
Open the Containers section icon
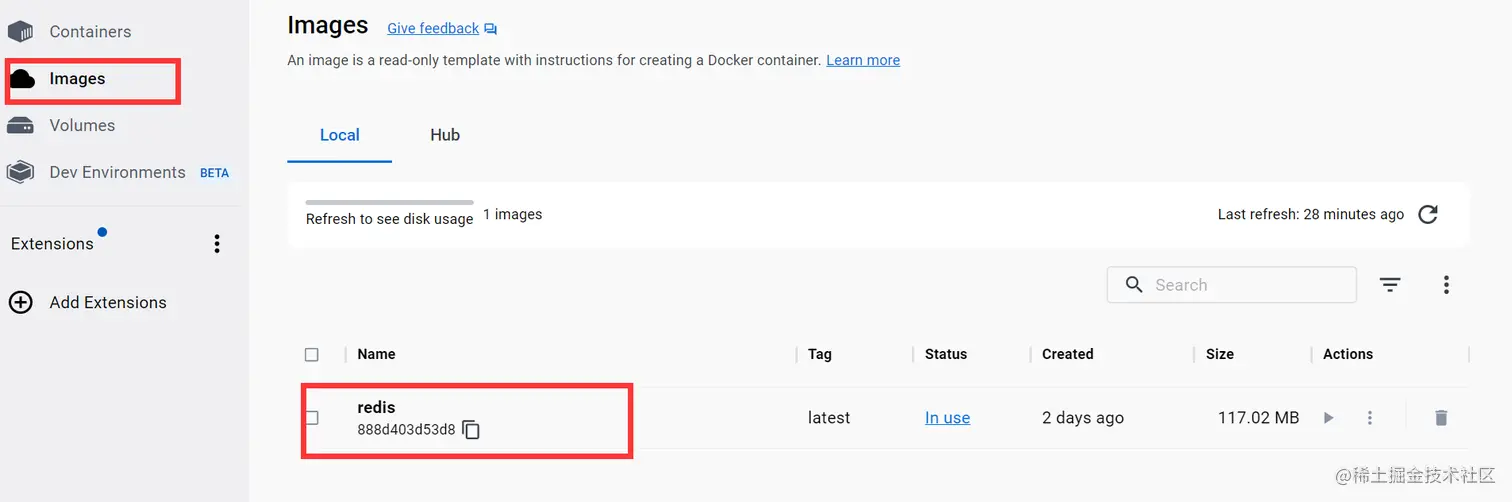pyautogui.click(x=22, y=31)
